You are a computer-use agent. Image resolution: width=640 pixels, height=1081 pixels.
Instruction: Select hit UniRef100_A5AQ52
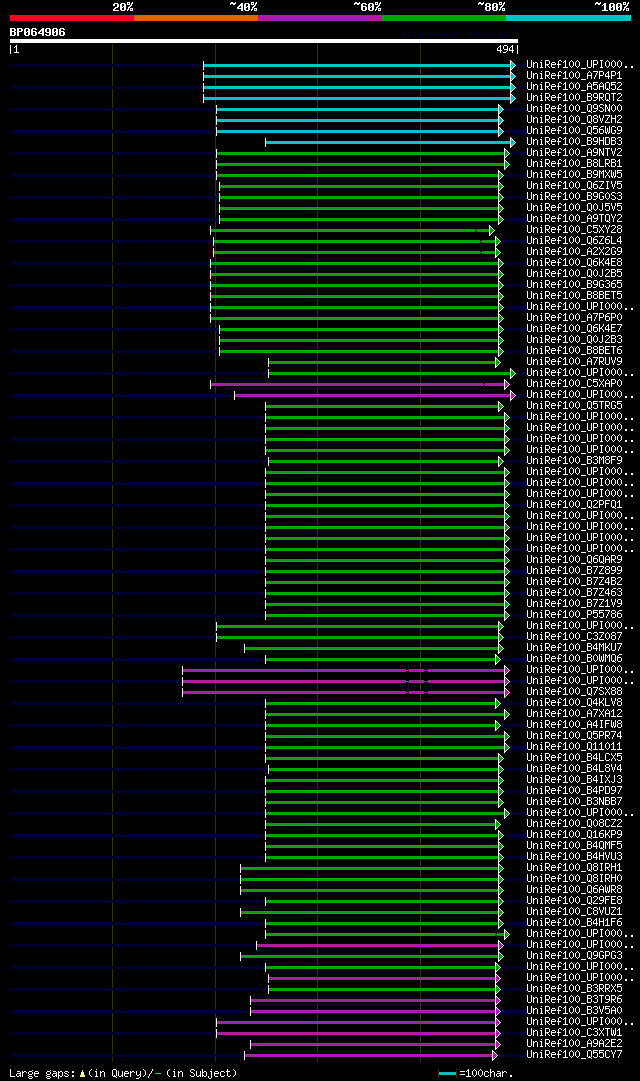[x=574, y=87]
